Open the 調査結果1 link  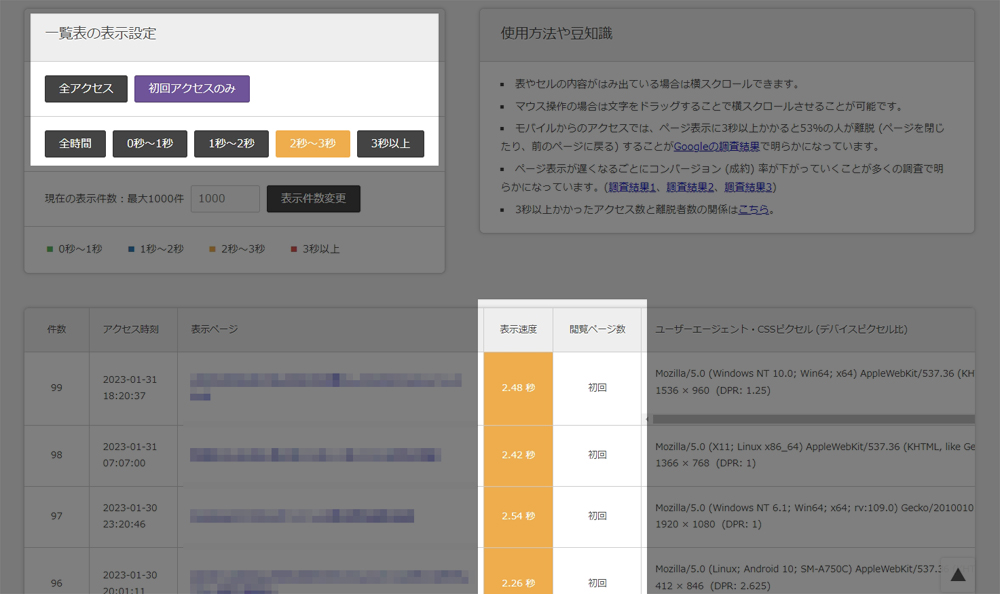[x=631, y=187]
